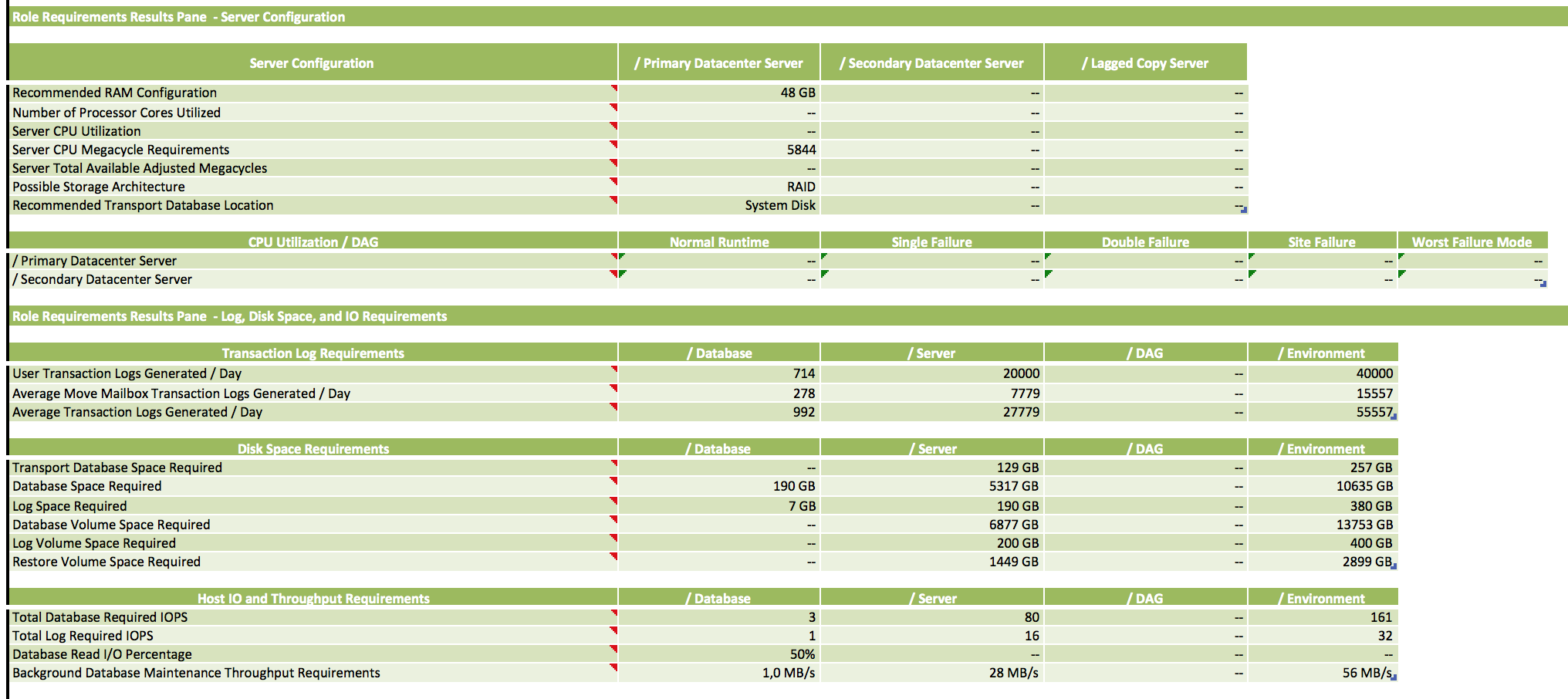This screenshot has width=1568, height=699.
Task: Select the 13753 GB environment volume cell
Action: click(x=1322, y=525)
